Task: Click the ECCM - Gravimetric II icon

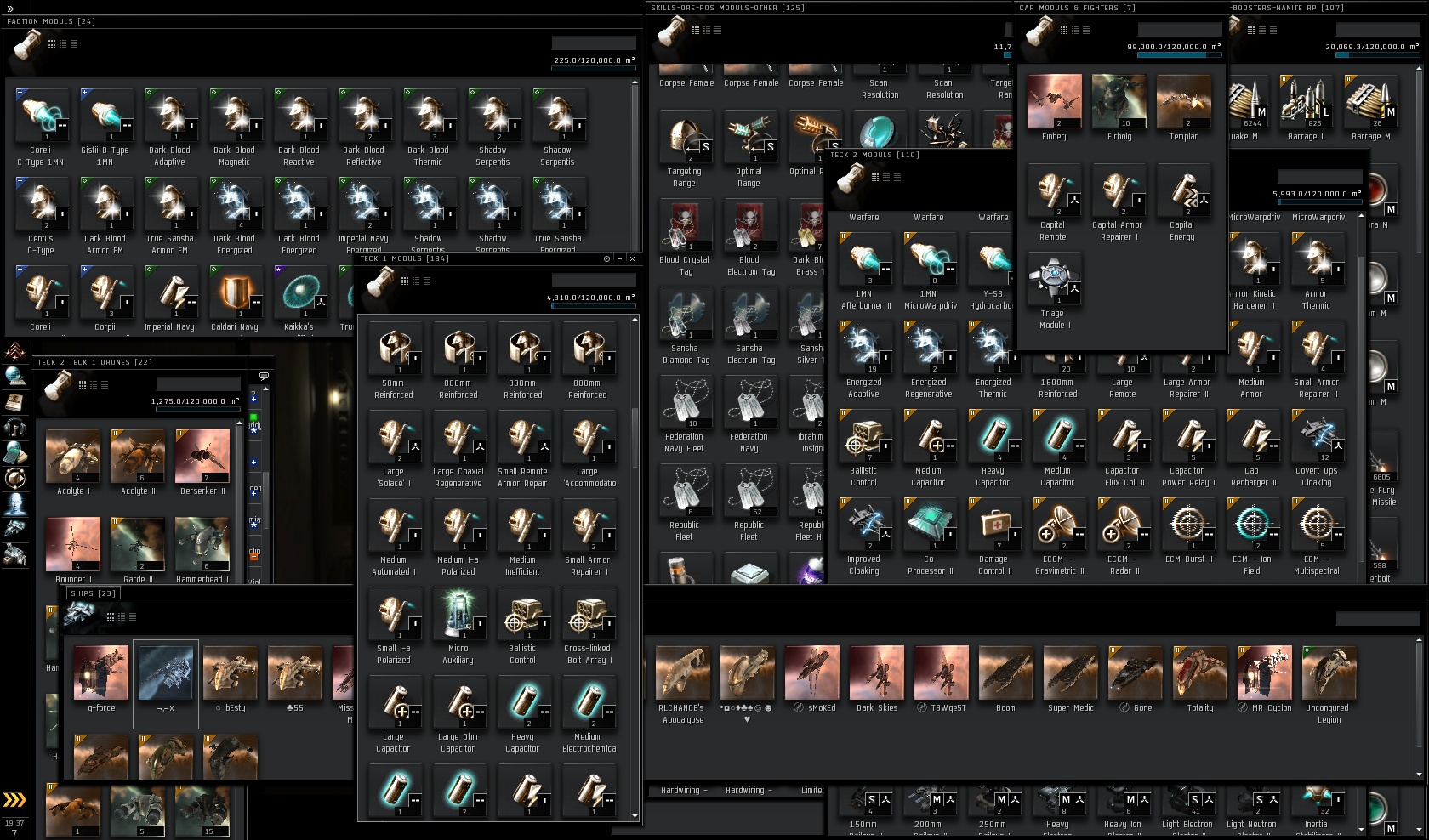Action: coord(1059,525)
